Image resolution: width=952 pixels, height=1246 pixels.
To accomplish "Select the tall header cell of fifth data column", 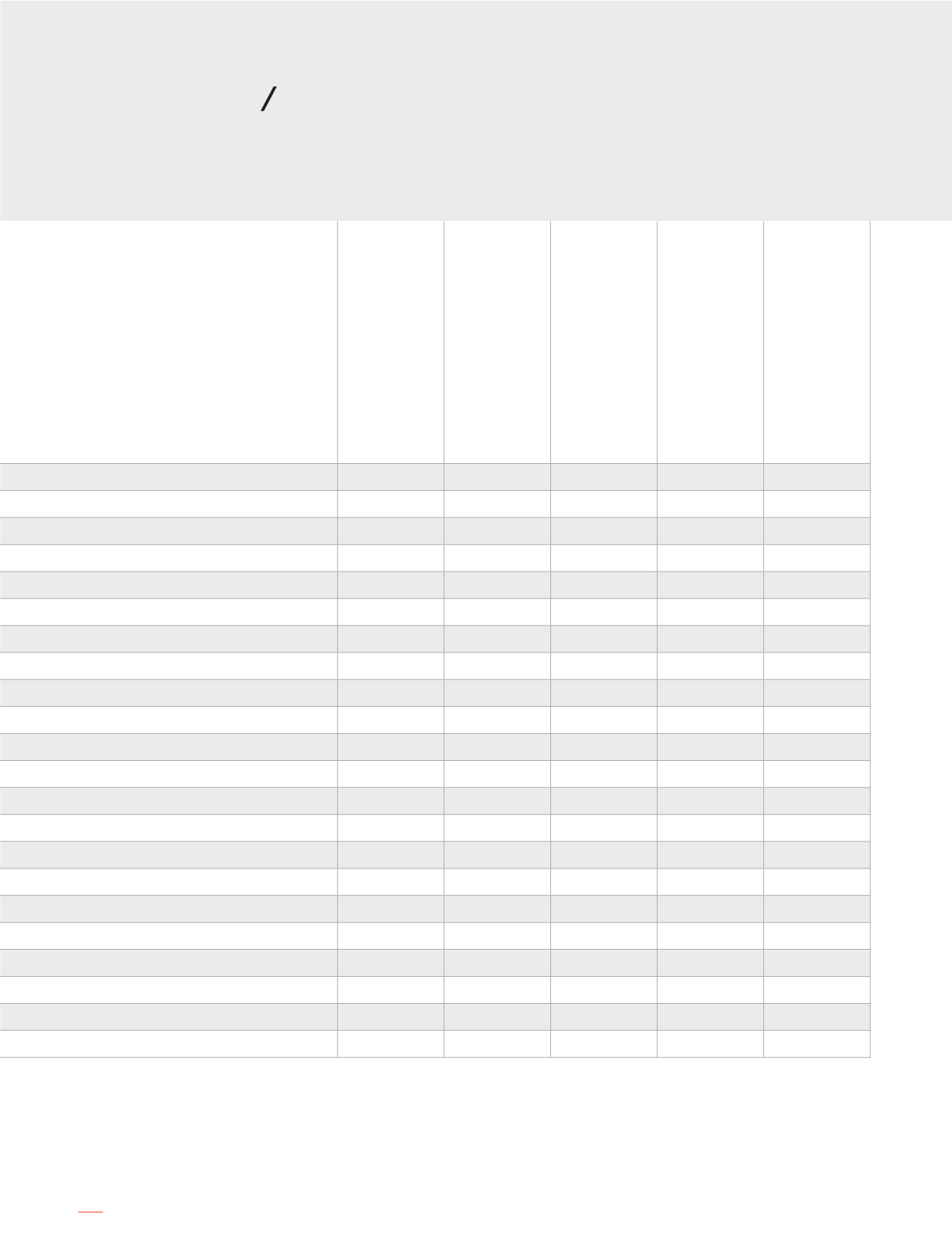I will [817, 342].
